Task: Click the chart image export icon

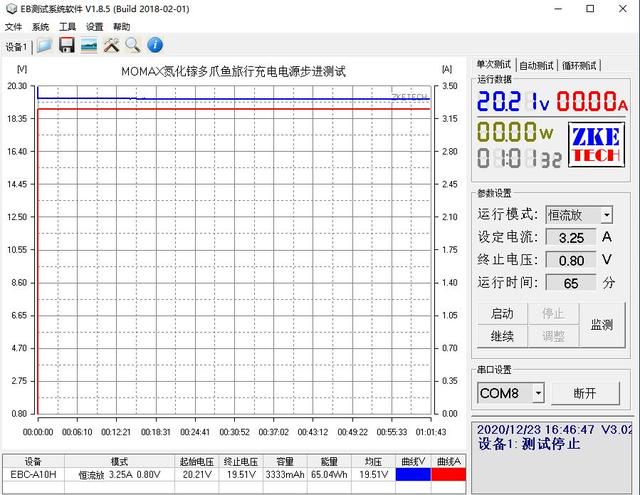Action: [x=89, y=45]
